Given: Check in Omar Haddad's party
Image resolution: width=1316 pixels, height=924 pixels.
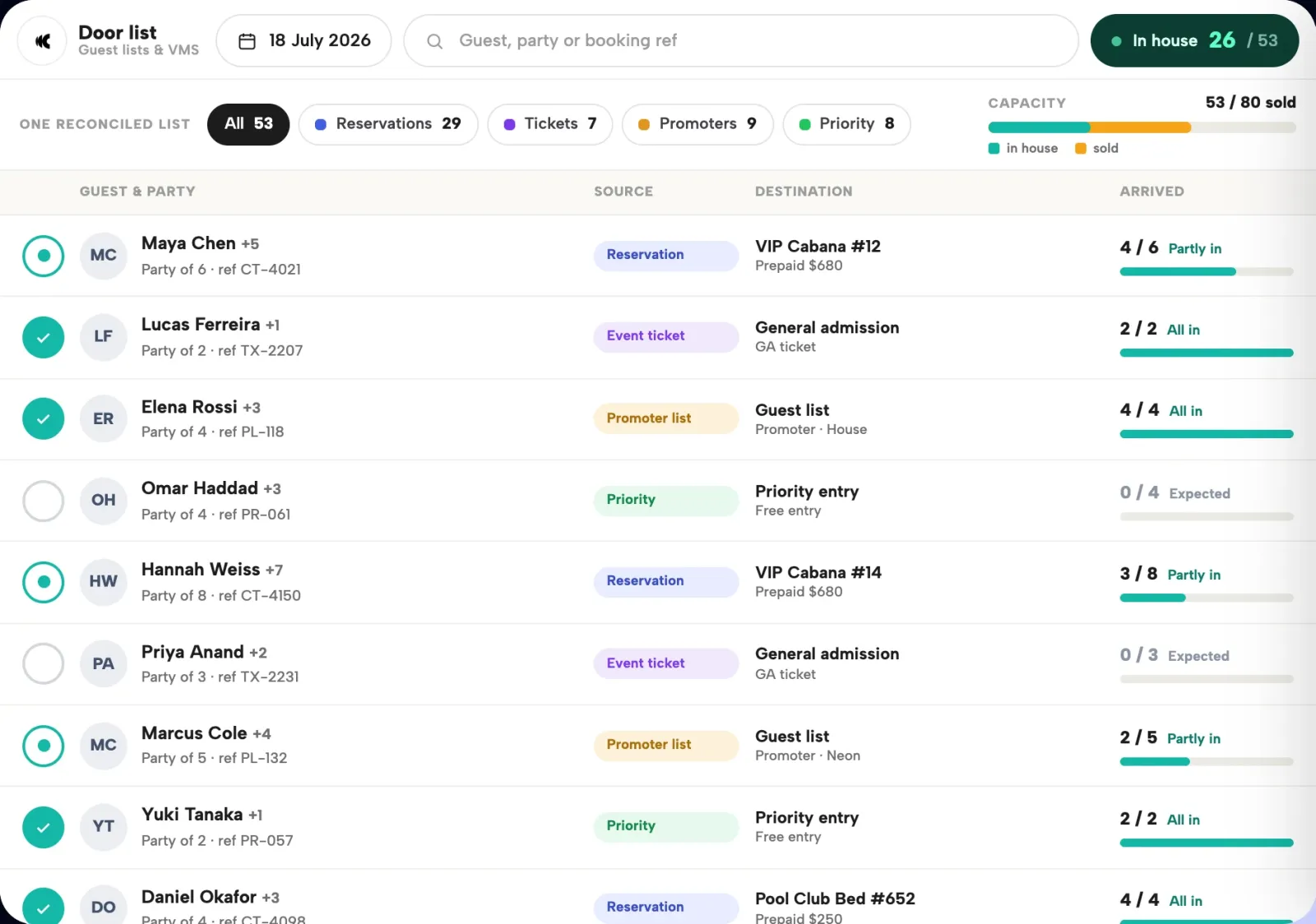Looking at the screenshot, I should coord(44,501).
